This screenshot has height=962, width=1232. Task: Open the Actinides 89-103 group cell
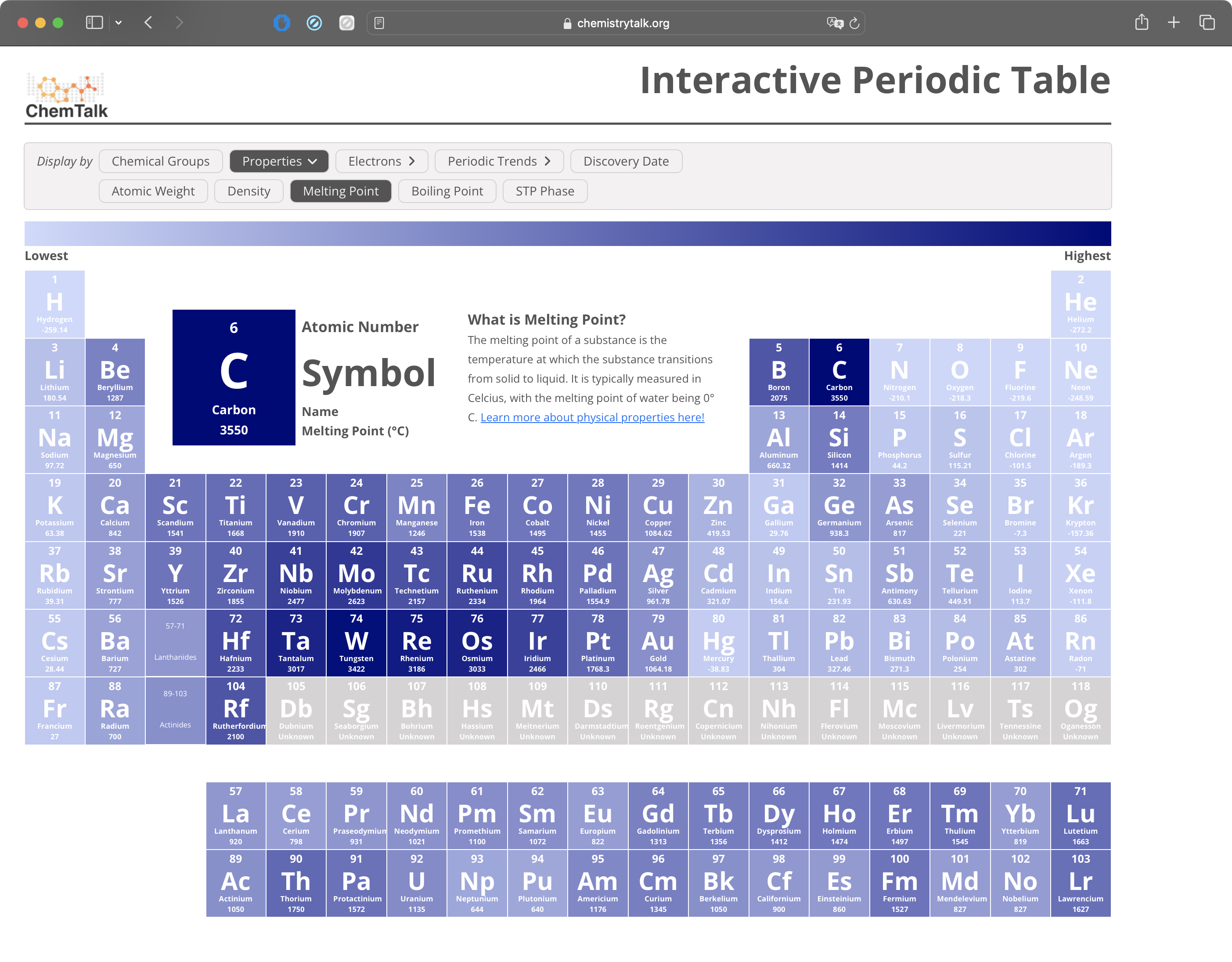coord(176,710)
